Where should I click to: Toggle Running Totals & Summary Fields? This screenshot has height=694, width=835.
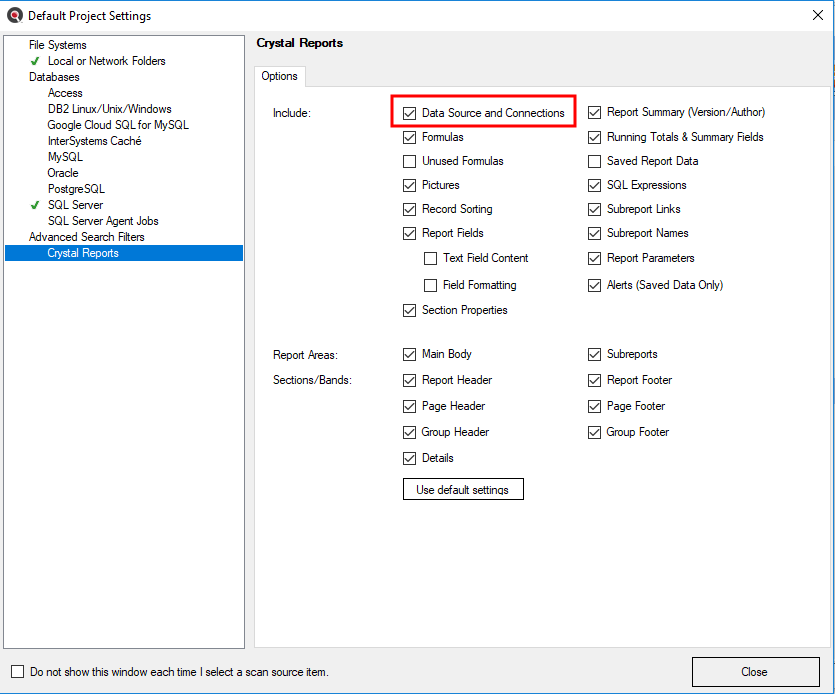[x=594, y=137]
